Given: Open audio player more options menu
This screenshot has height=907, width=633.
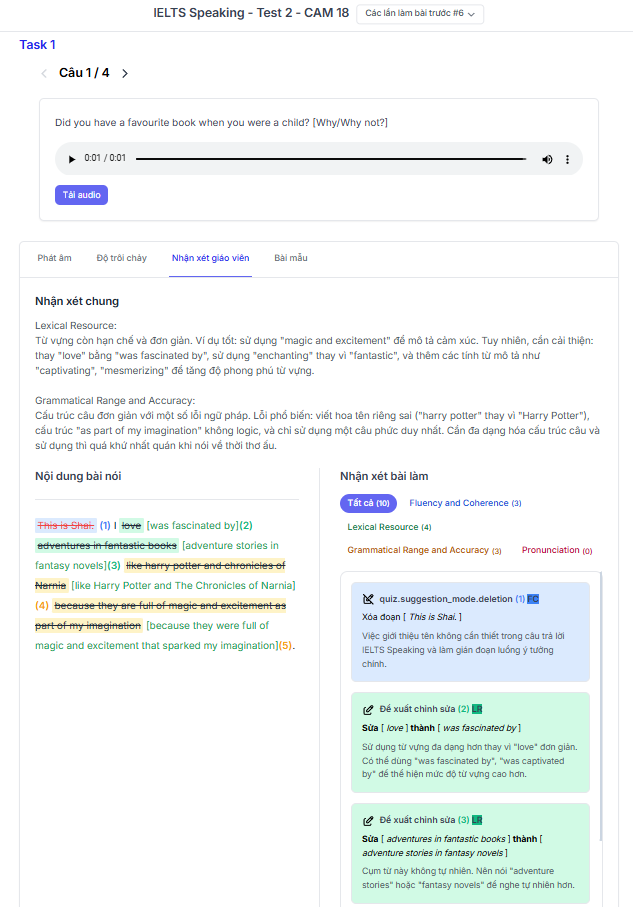Looking at the screenshot, I should 567,159.
